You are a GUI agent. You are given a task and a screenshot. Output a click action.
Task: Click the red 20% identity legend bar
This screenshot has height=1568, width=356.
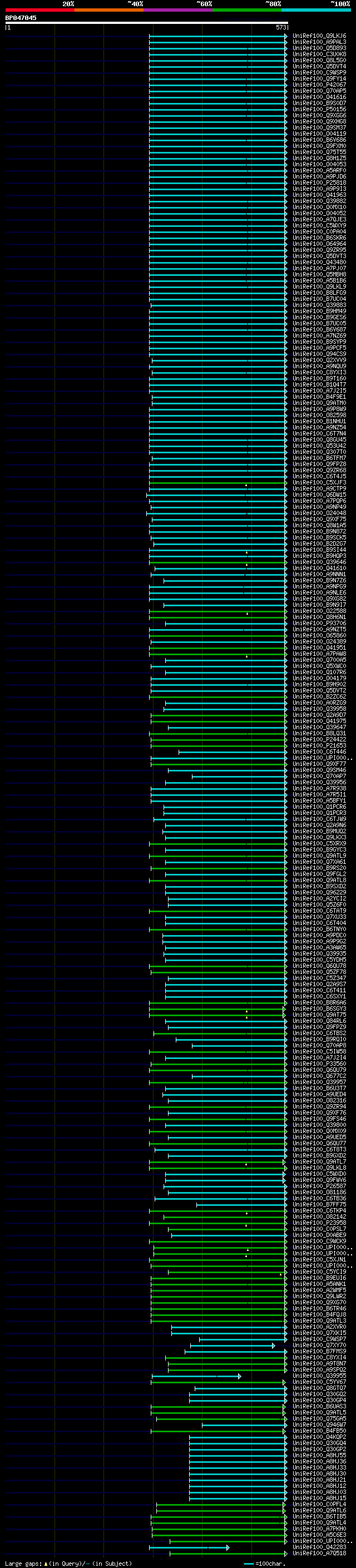coord(39,11)
